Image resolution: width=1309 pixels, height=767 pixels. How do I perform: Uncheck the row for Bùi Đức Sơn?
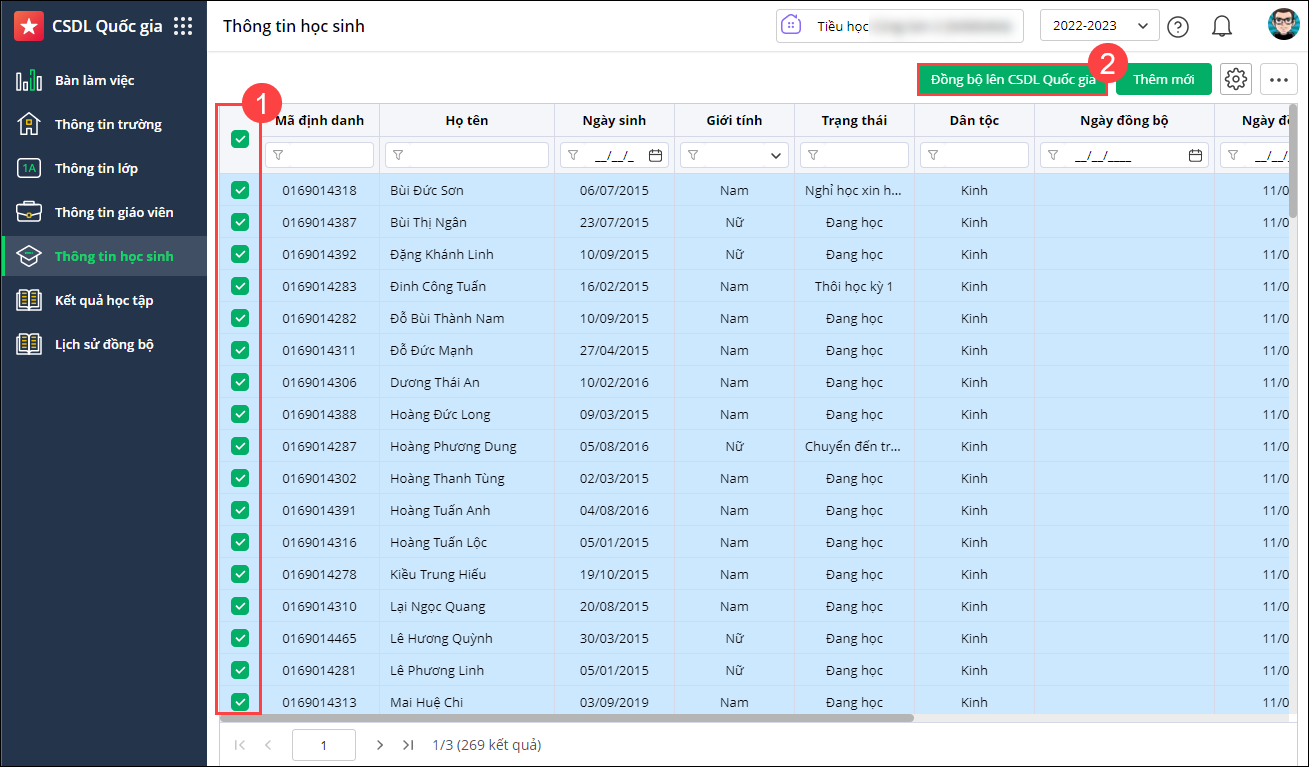click(x=240, y=190)
